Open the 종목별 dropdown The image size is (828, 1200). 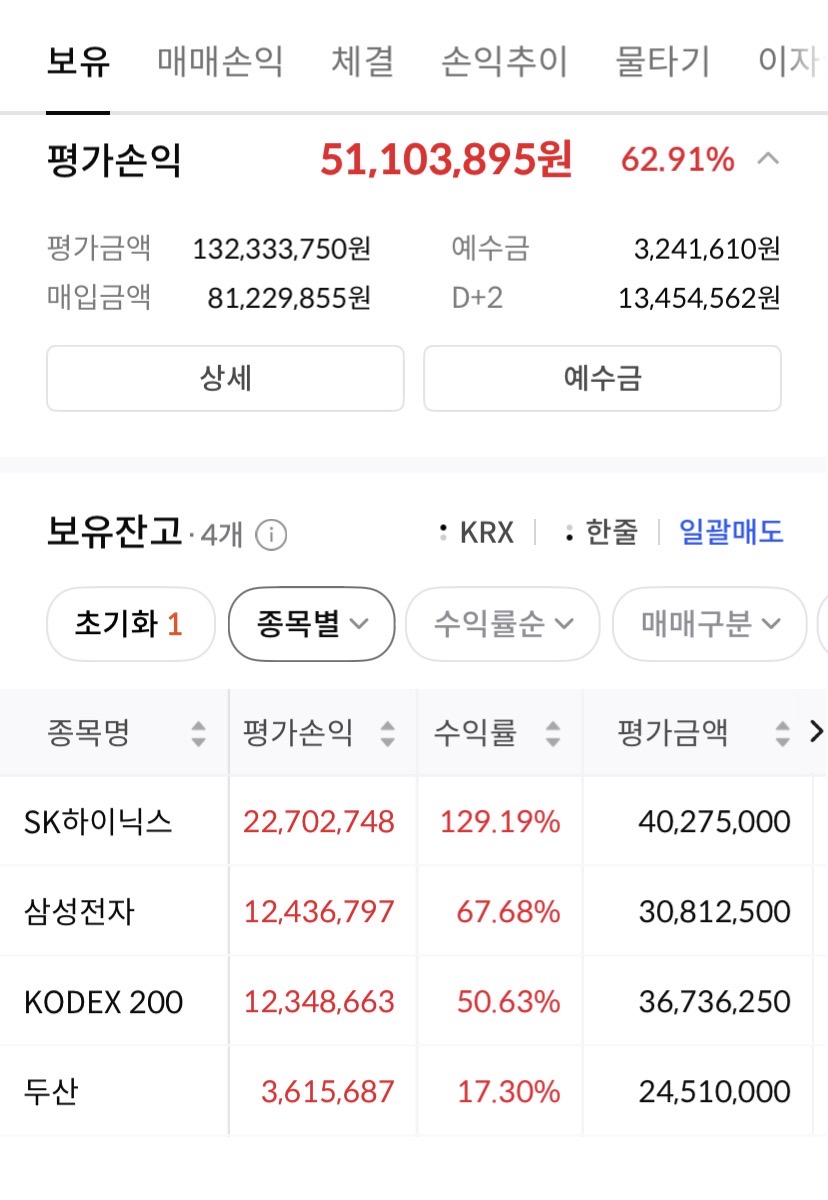(312, 625)
